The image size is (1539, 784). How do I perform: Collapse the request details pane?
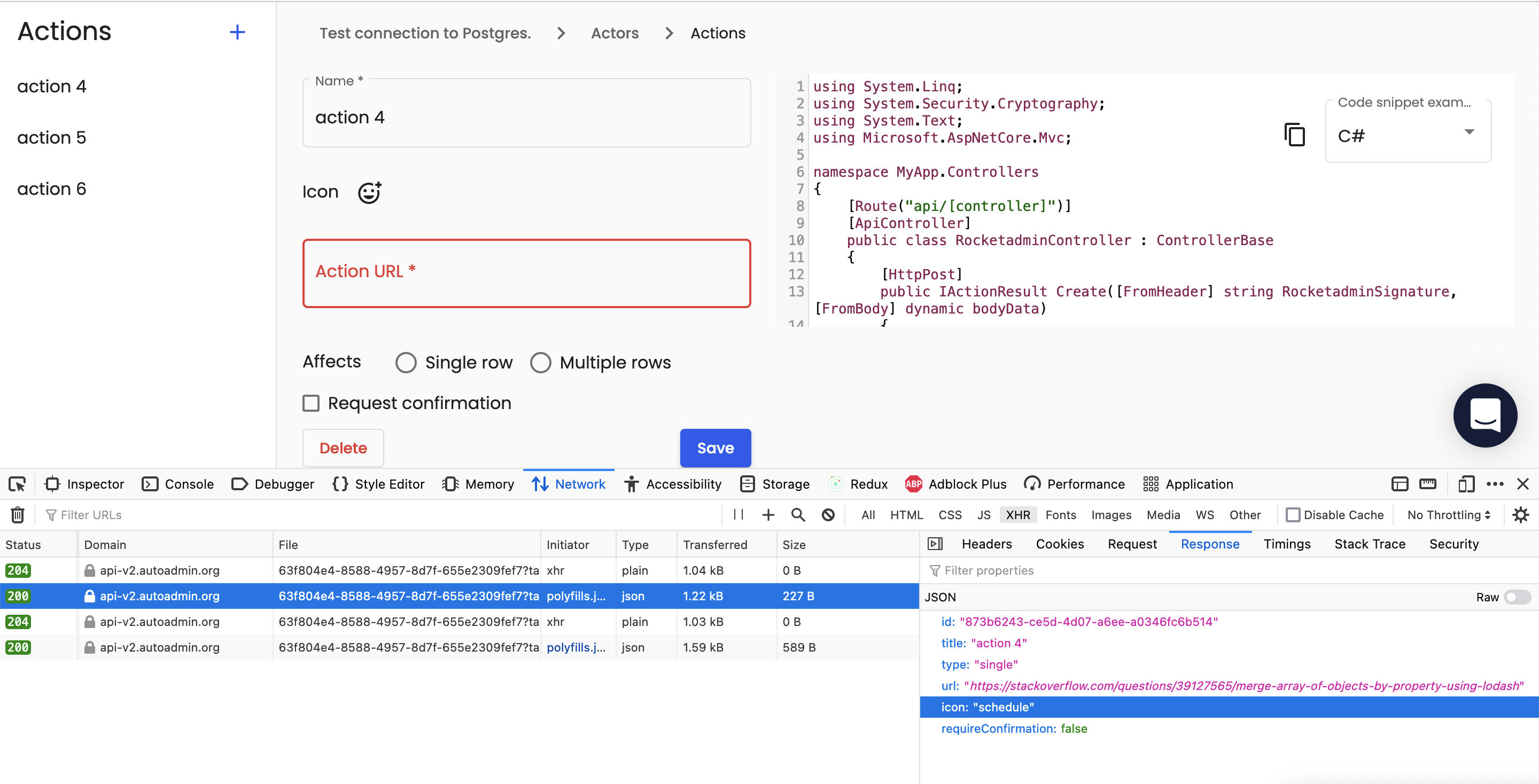click(x=935, y=544)
